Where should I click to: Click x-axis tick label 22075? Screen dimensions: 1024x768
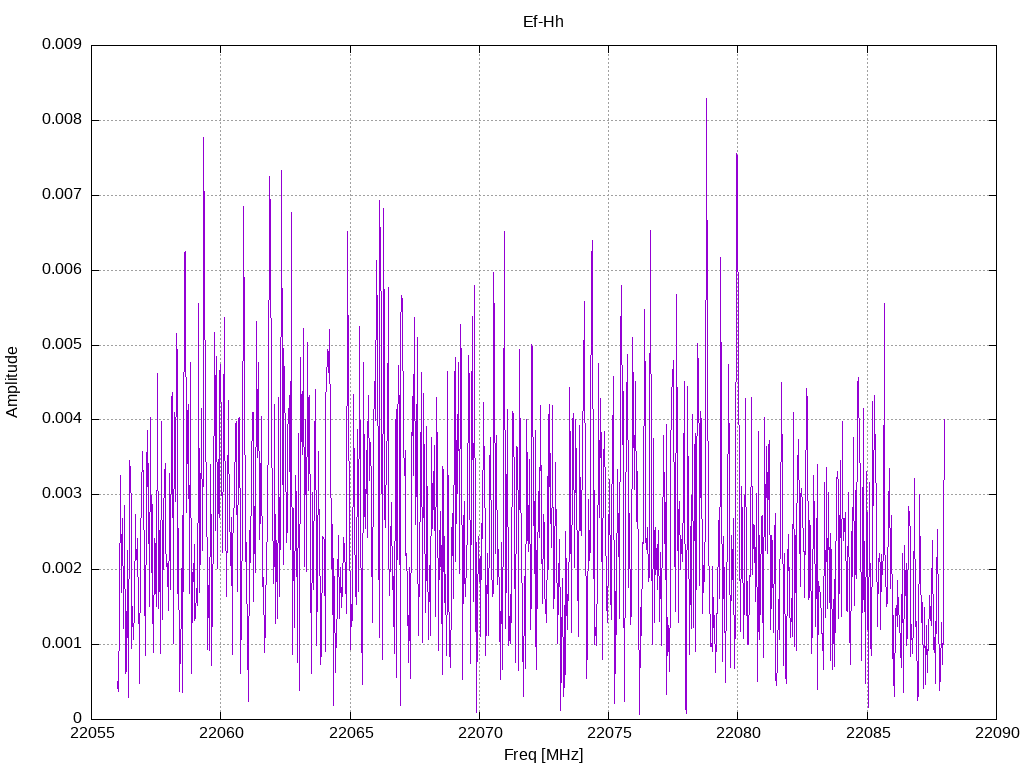609,733
